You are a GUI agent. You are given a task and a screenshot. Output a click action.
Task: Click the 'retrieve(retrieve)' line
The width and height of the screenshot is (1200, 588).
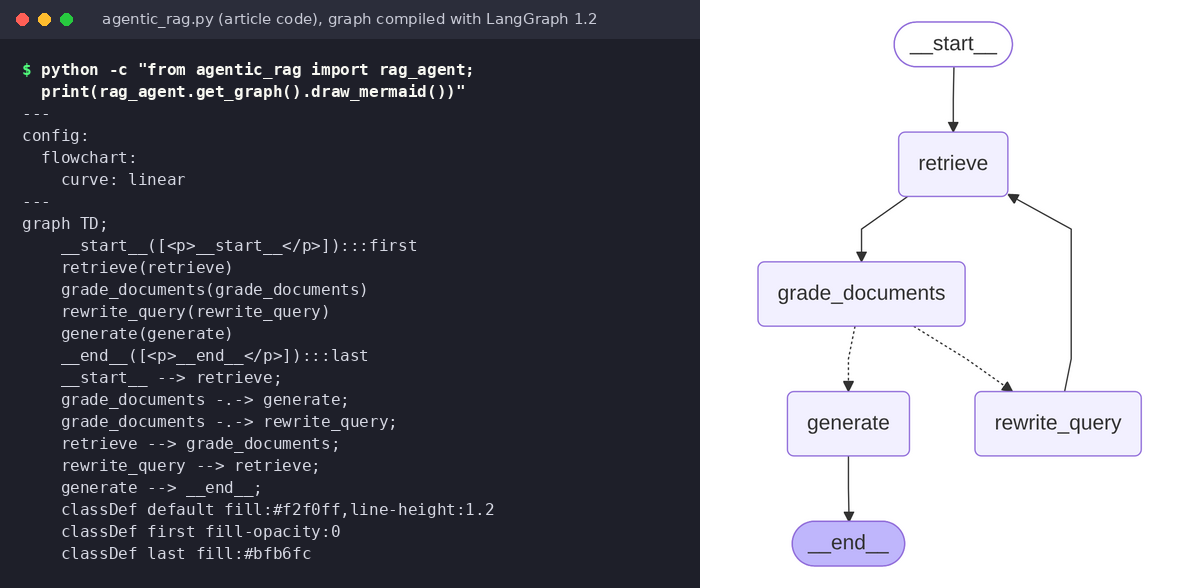147,268
